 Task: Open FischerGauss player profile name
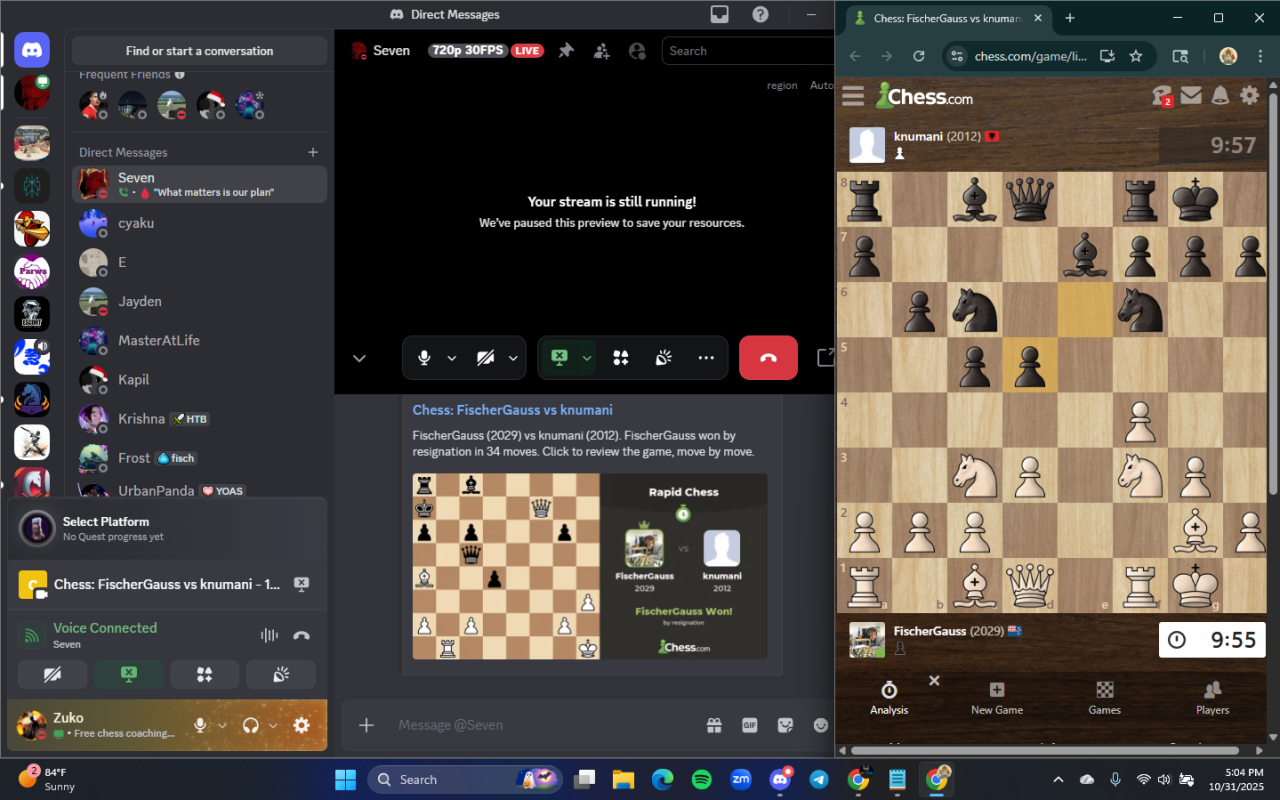(x=930, y=631)
